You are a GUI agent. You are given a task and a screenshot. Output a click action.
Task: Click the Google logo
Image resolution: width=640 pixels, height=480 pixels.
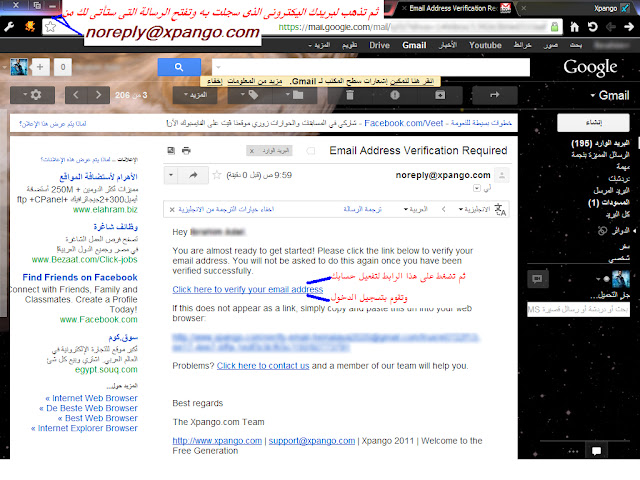(590, 68)
